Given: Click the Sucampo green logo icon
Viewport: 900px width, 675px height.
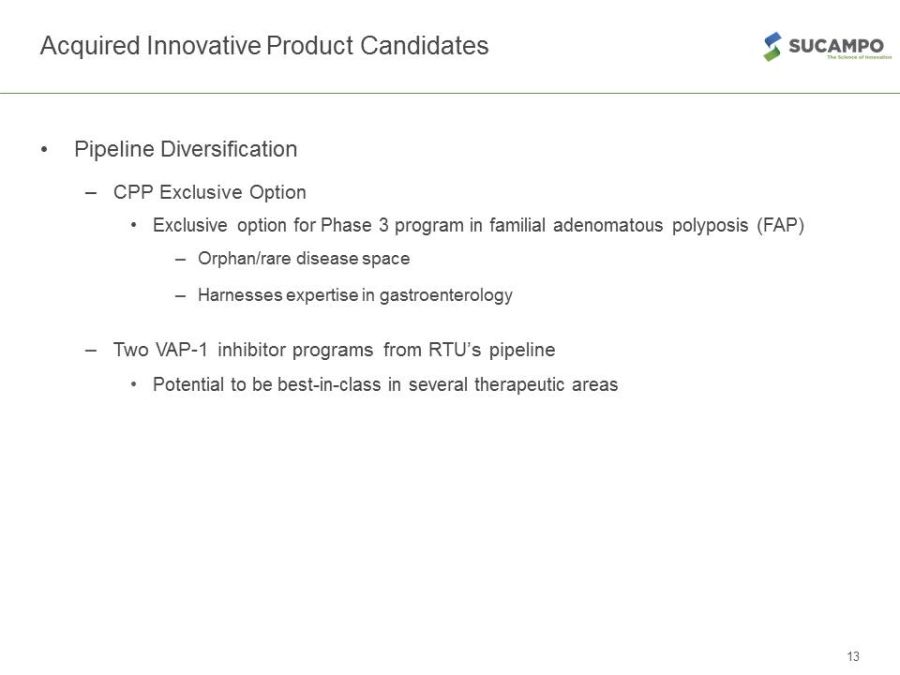Looking at the screenshot, I should click(773, 47).
